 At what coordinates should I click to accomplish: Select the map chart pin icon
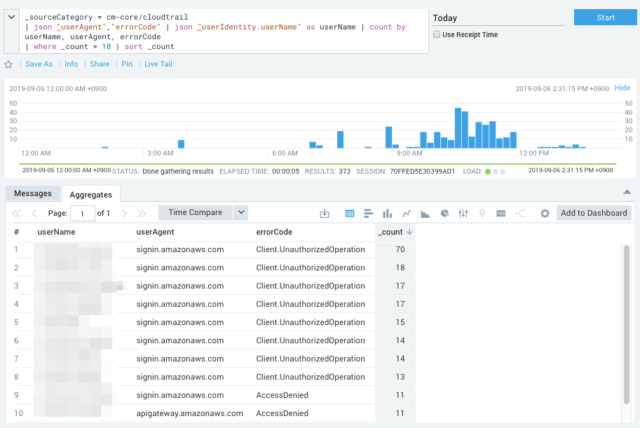(482, 213)
